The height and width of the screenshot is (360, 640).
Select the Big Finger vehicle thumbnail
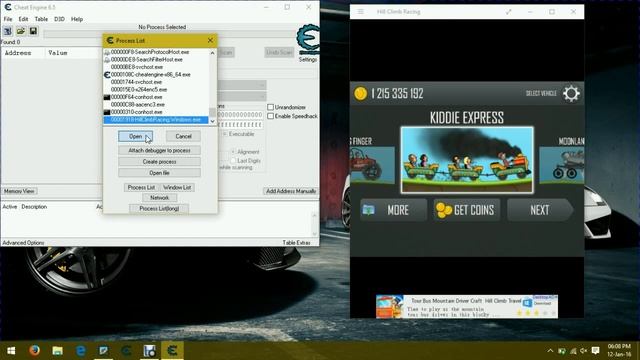point(372,165)
